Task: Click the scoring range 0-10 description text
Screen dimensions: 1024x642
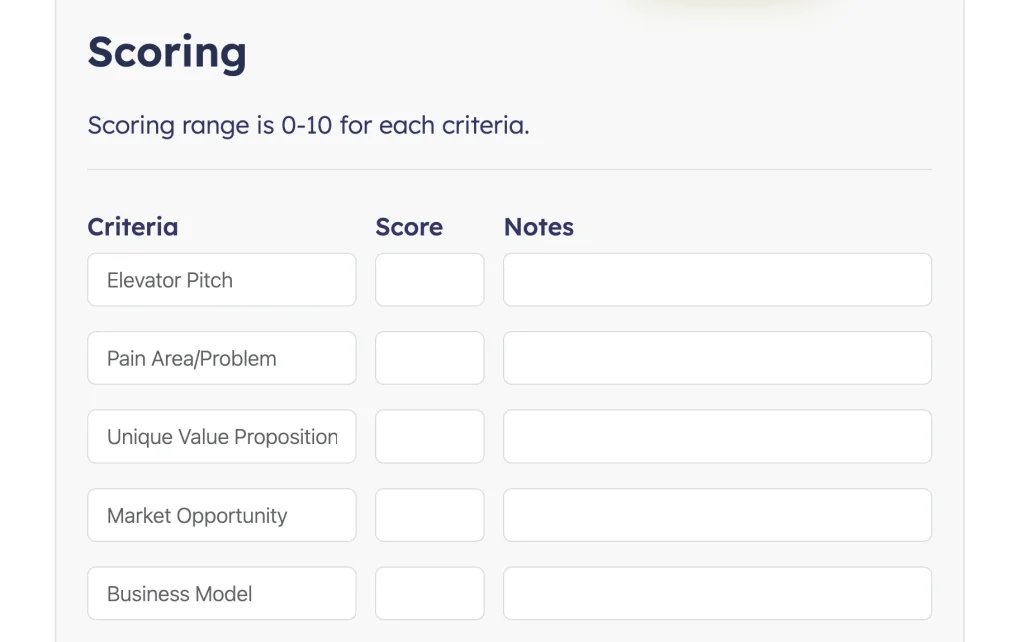Action: pyautogui.click(x=308, y=126)
